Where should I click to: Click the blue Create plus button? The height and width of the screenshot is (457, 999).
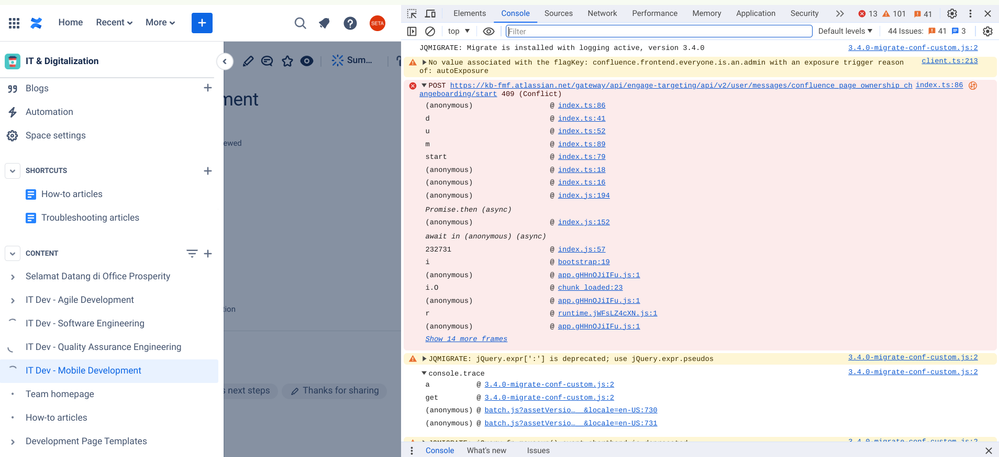point(202,23)
